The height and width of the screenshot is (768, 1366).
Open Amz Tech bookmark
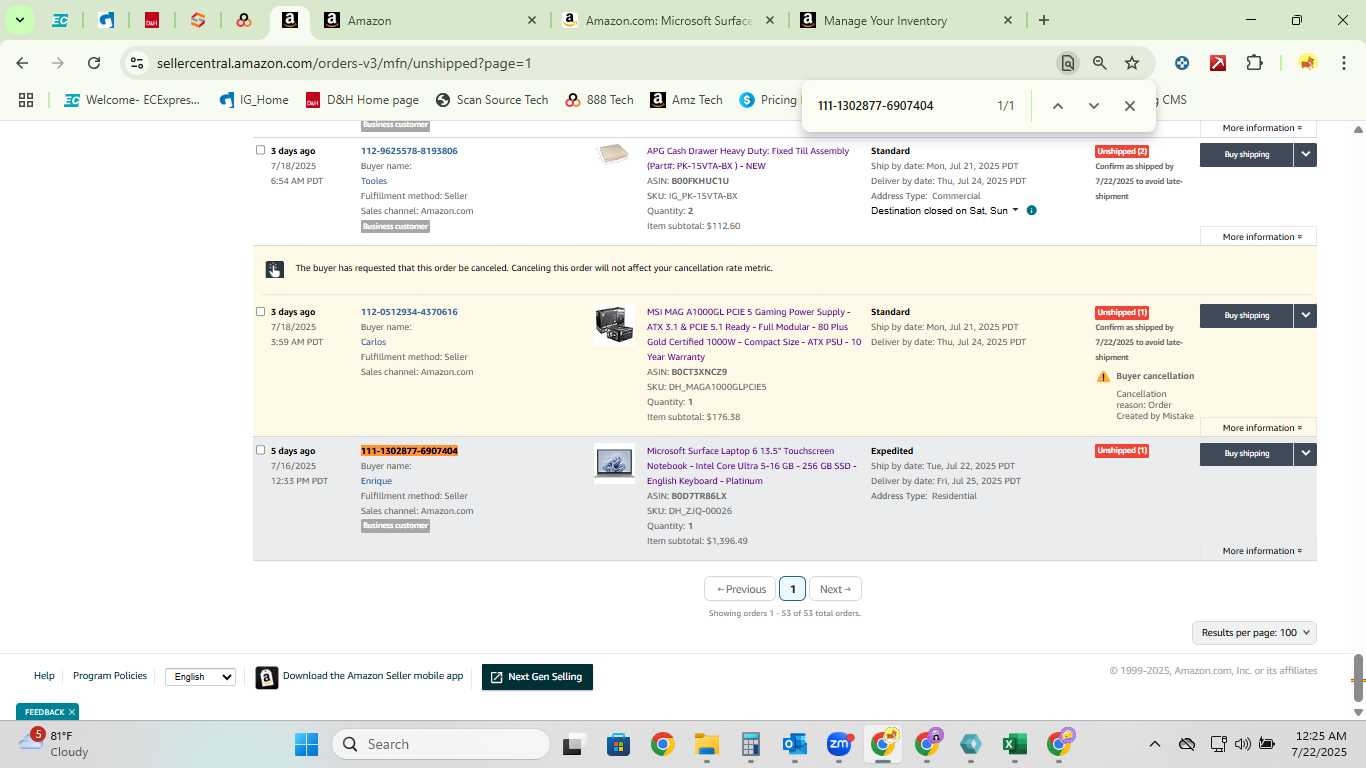coord(686,100)
